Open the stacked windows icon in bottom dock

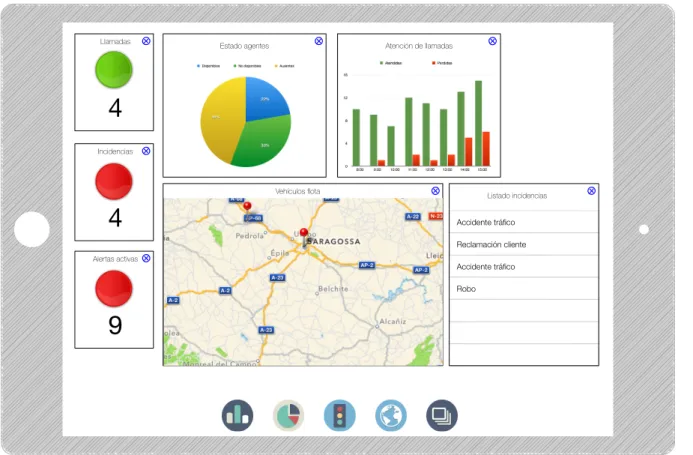pos(442,415)
